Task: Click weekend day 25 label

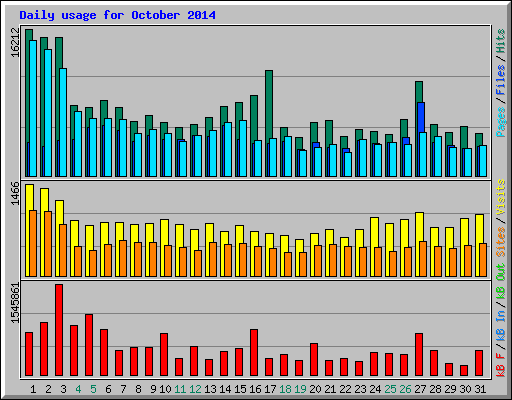Action: pyautogui.click(x=390, y=389)
